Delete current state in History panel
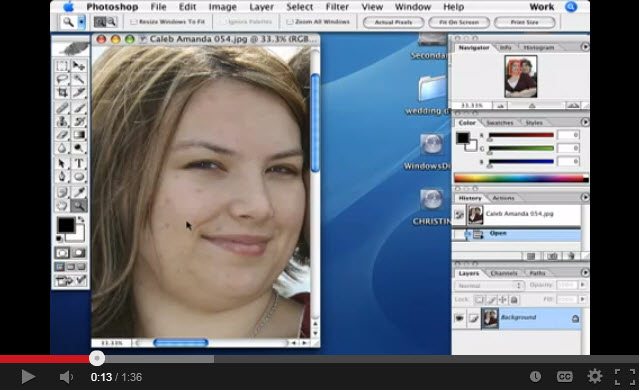Viewport: 639px width, 390px height. pos(571,256)
